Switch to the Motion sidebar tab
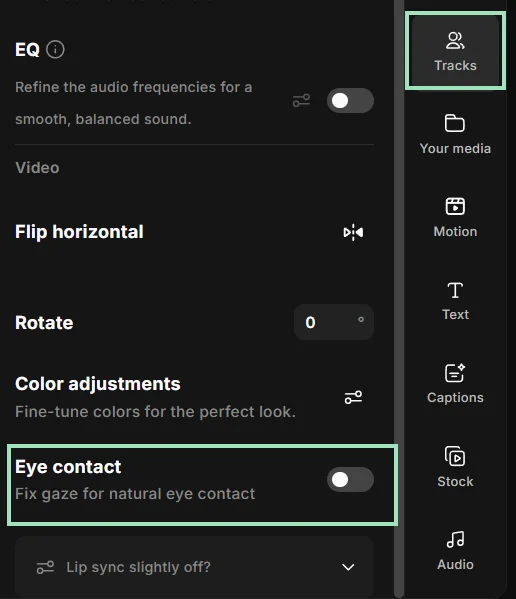The height and width of the screenshot is (599, 516). point(455,217)
